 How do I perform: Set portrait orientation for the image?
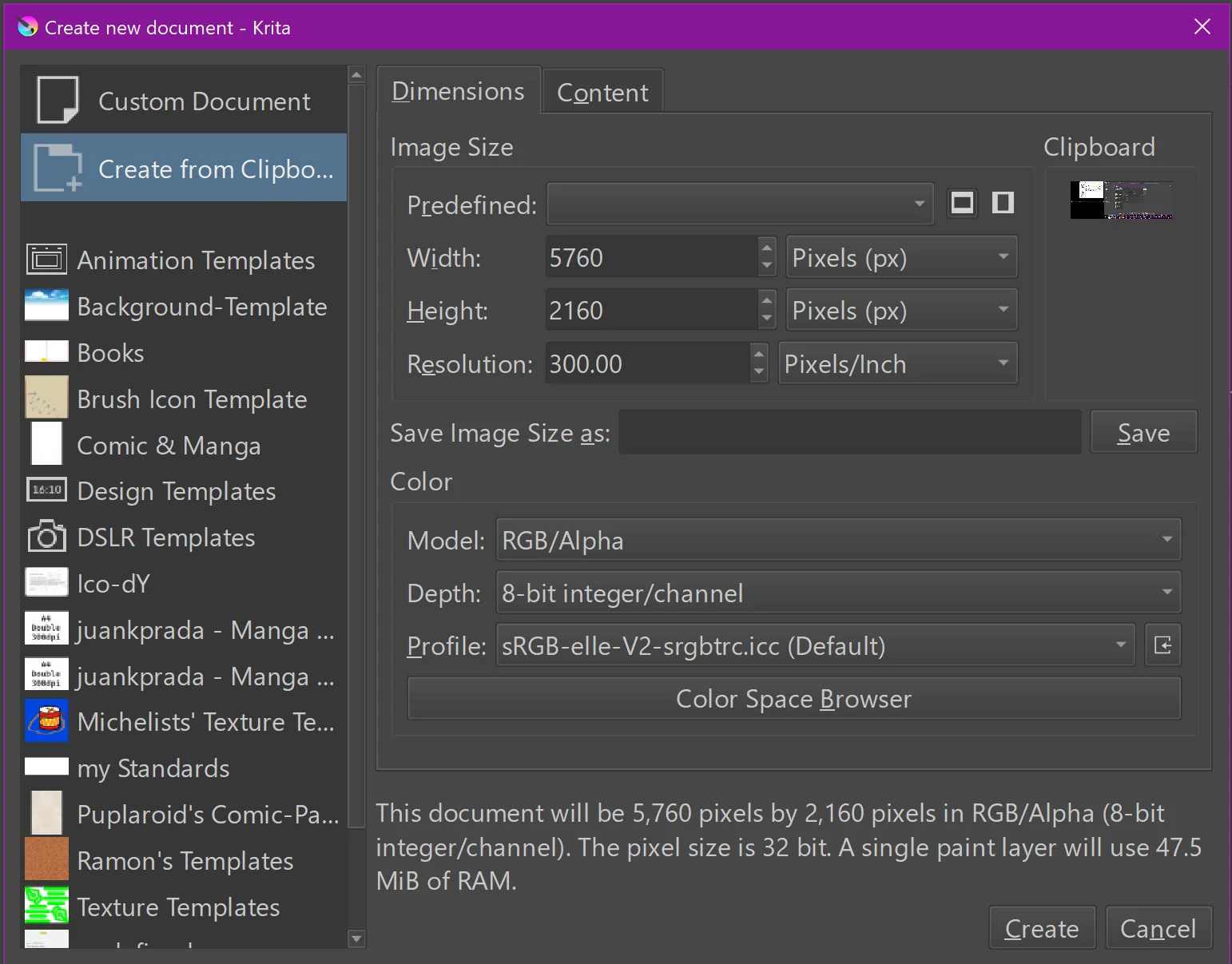(x=1003, y=203)
